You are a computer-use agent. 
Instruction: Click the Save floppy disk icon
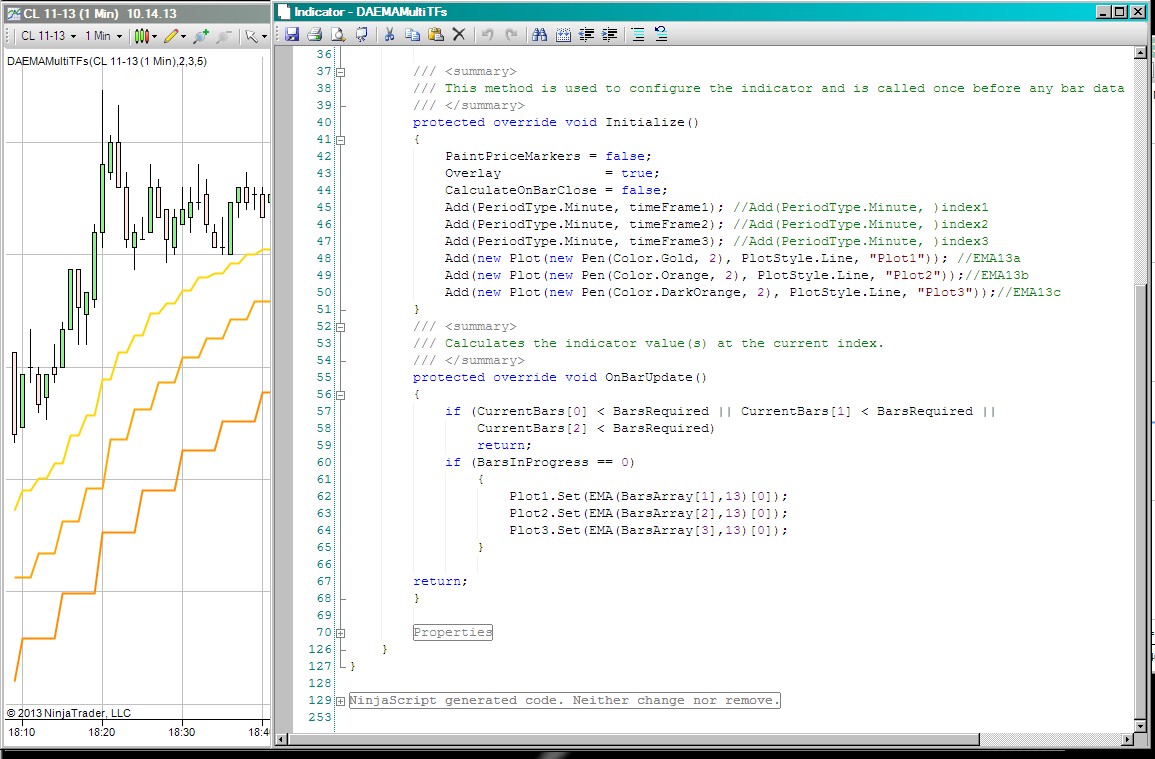point(292,34)
